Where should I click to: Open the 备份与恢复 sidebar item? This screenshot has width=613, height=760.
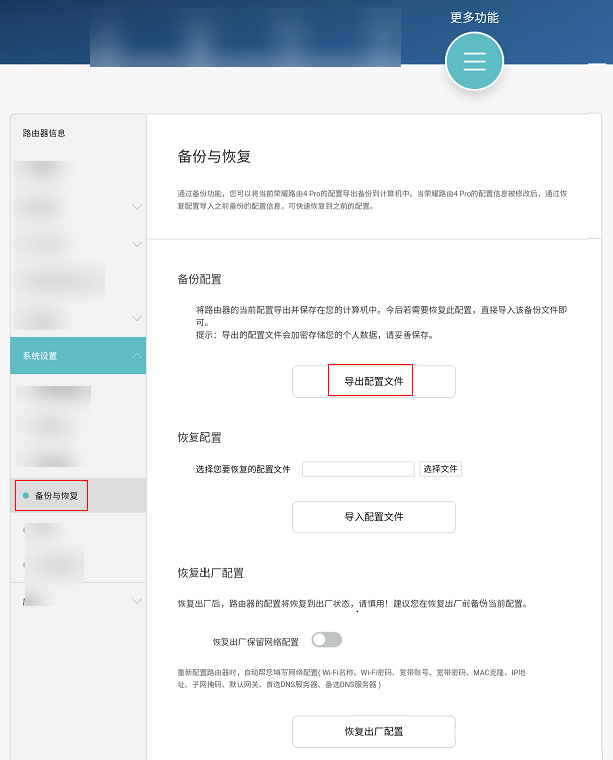(56, 495)
